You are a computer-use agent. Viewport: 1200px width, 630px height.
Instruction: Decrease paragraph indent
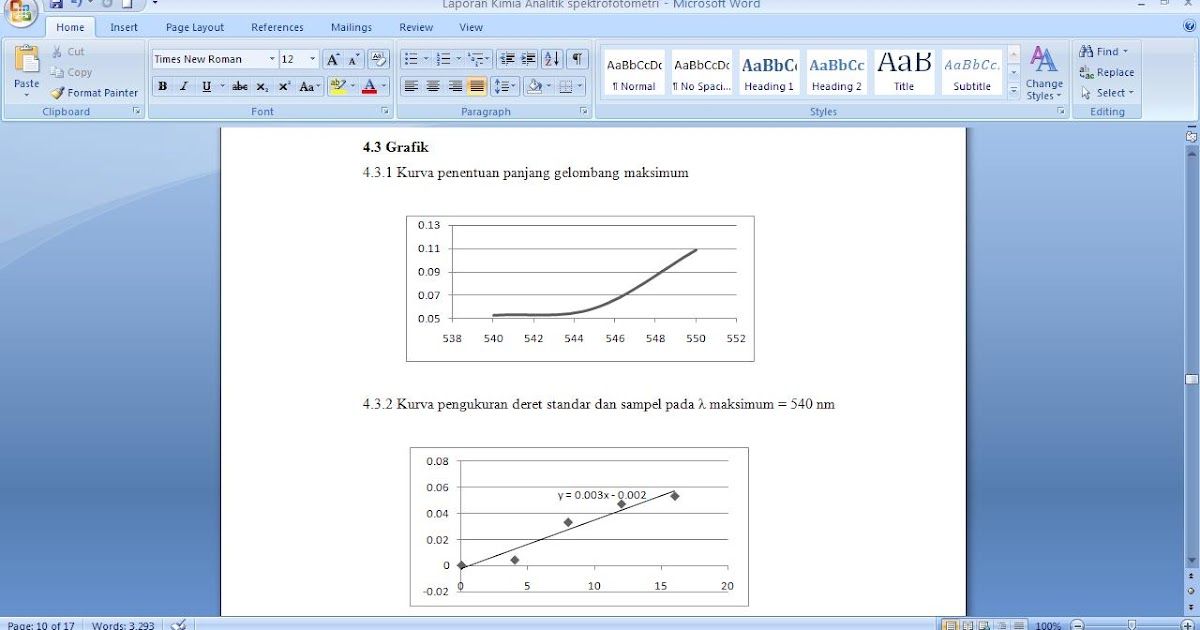(507, 59)
